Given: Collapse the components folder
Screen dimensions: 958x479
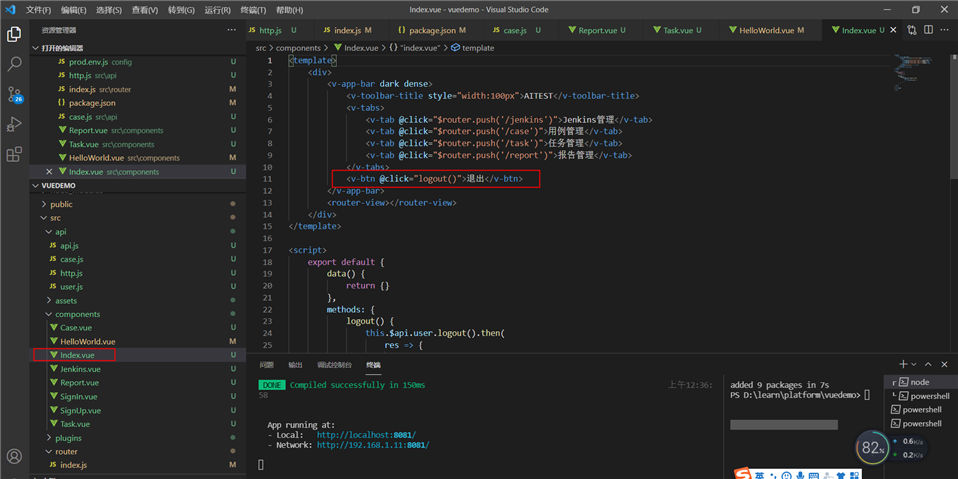Looking at the screenshot, I should [x=137, y=314].
